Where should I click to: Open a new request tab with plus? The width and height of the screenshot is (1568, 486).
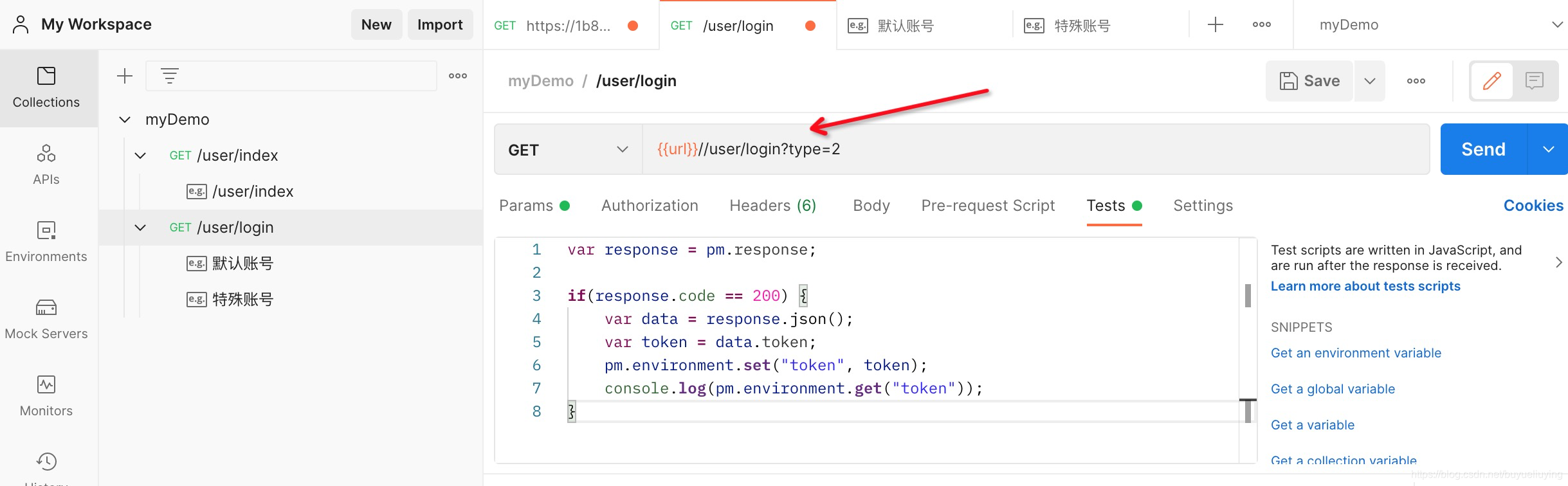(x=1215, y=25)
